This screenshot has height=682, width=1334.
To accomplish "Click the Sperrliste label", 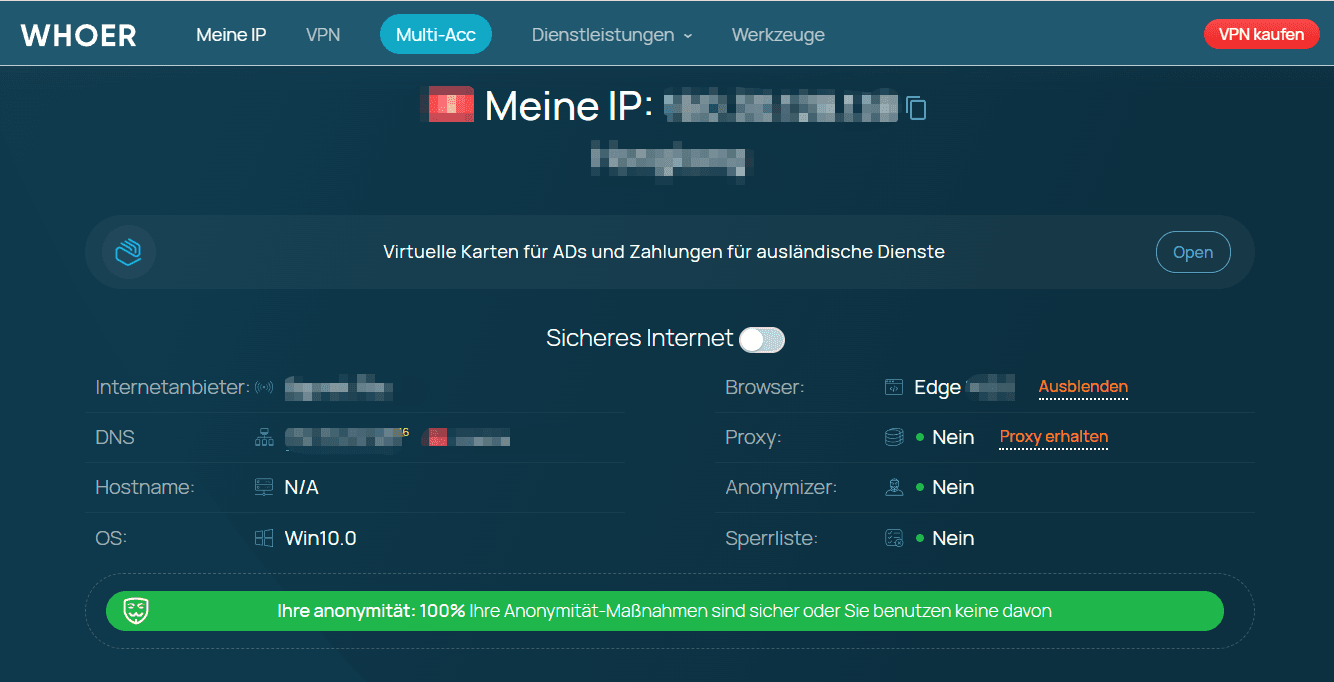I will [771, 538].
